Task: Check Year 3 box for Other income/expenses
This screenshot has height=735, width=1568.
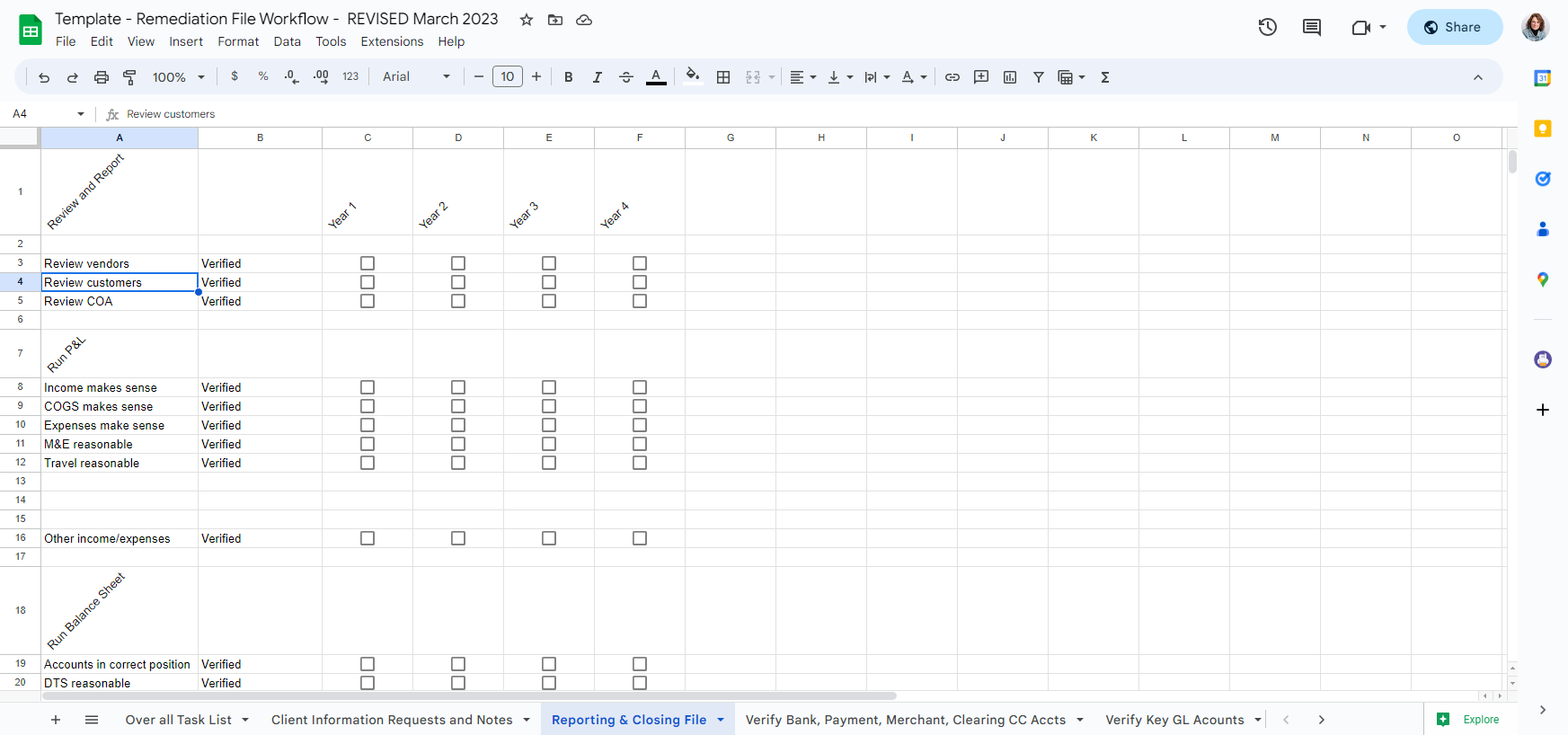Action: (549, 538)
